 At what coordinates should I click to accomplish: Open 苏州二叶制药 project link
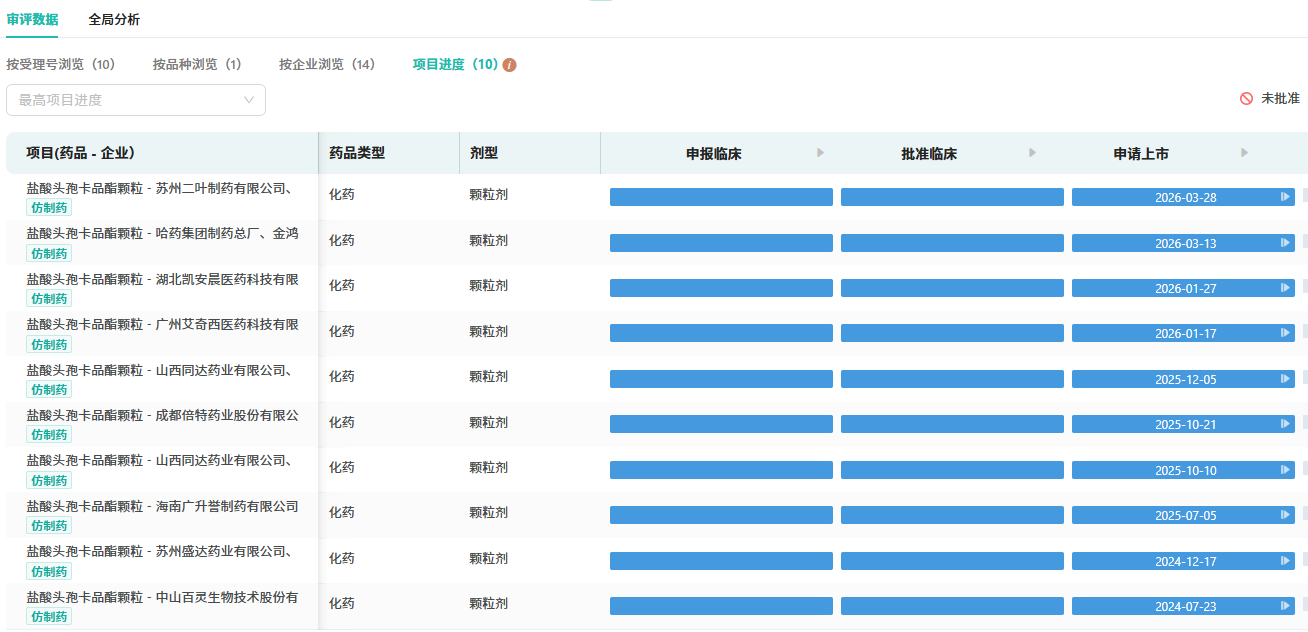click(159, 188)
